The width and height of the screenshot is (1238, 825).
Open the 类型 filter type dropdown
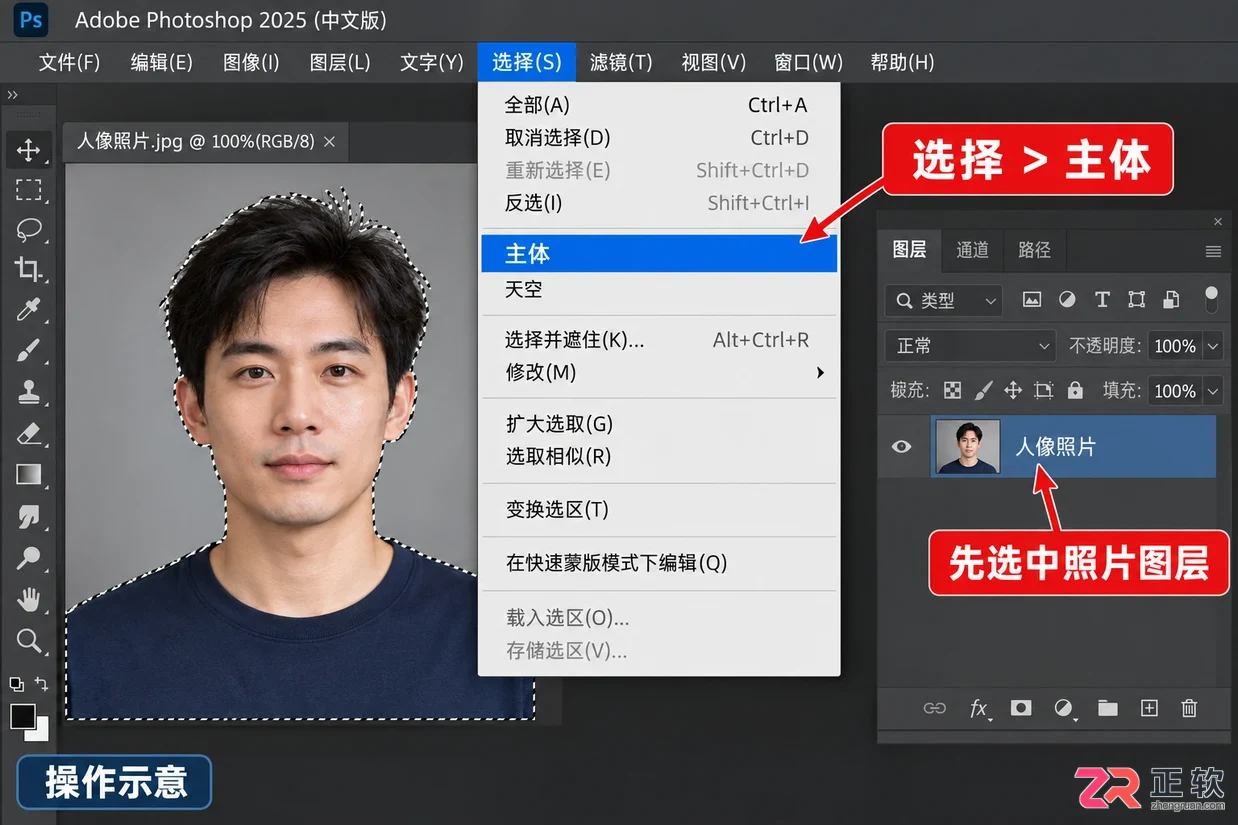point(944,300)
